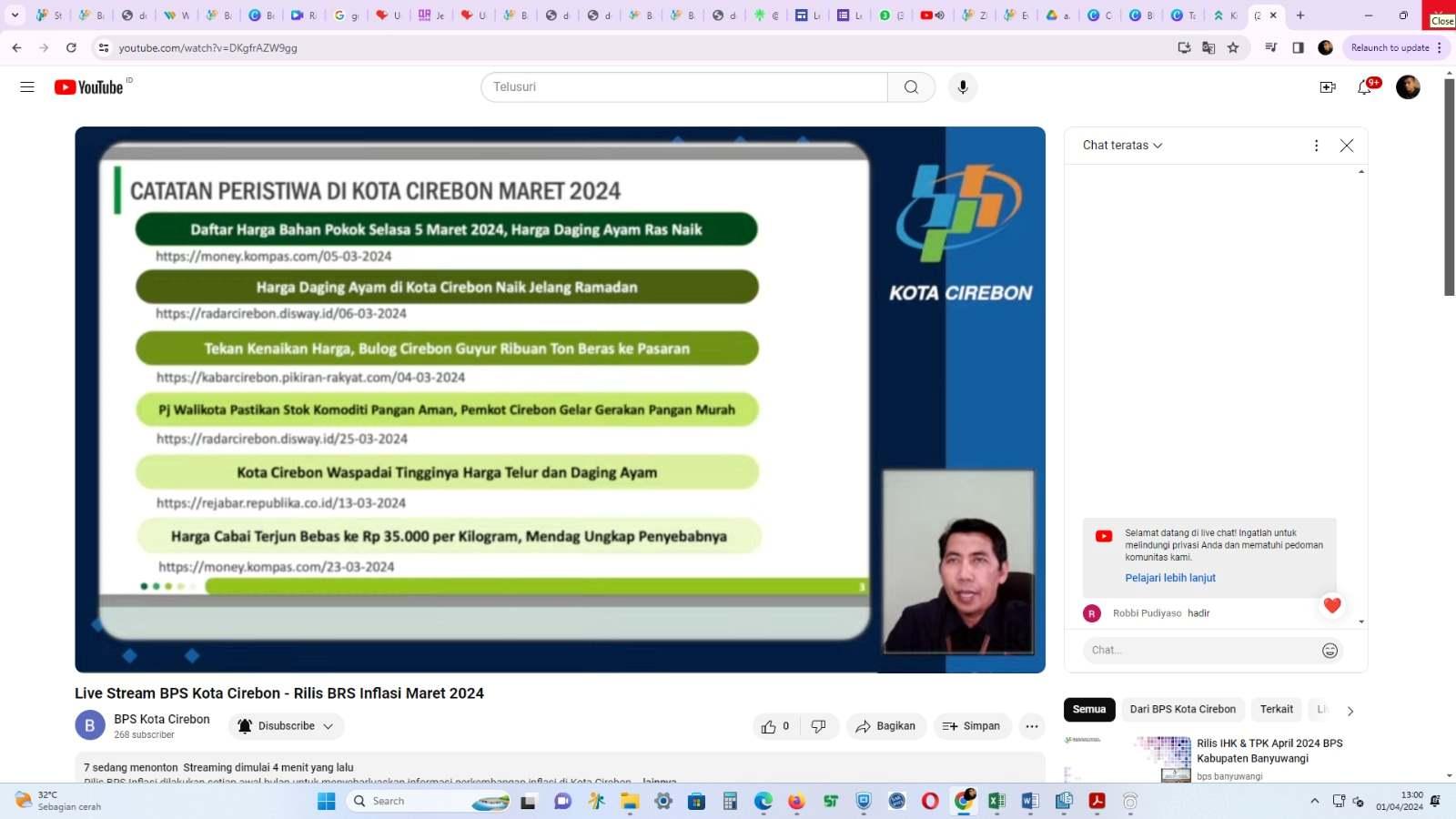Screen dimensions: 1456x819
Task: Expand the Chat teratas dropdown
Action: (1122, 146)
